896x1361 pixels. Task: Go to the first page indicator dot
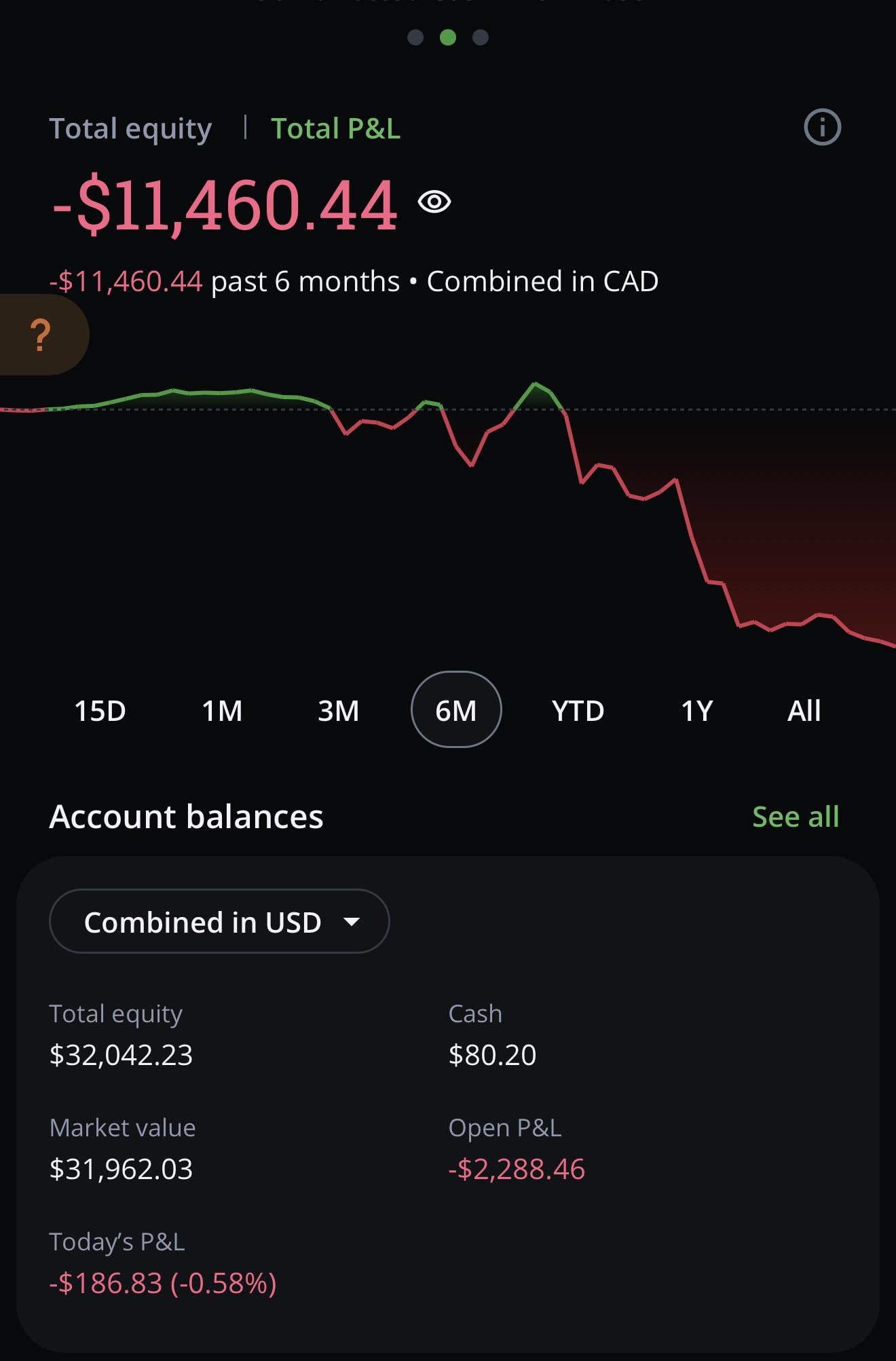415,37
